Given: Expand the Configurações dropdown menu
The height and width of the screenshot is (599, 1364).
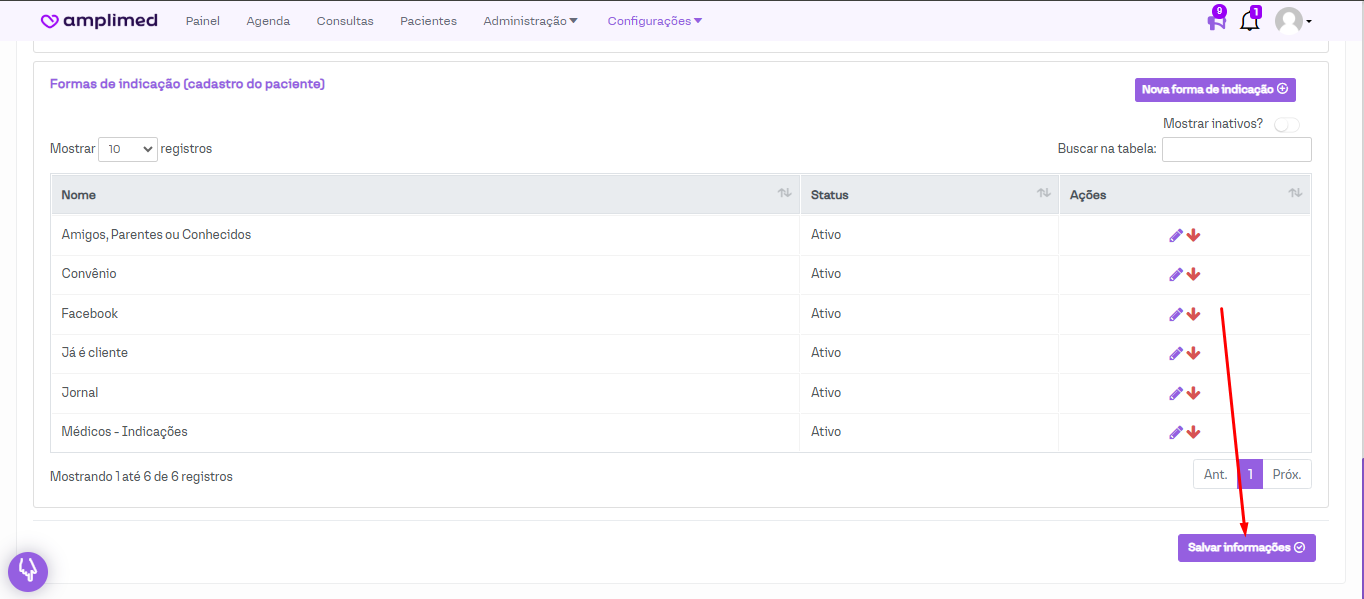Looking at the screenshot, I should tap(654, 21).
